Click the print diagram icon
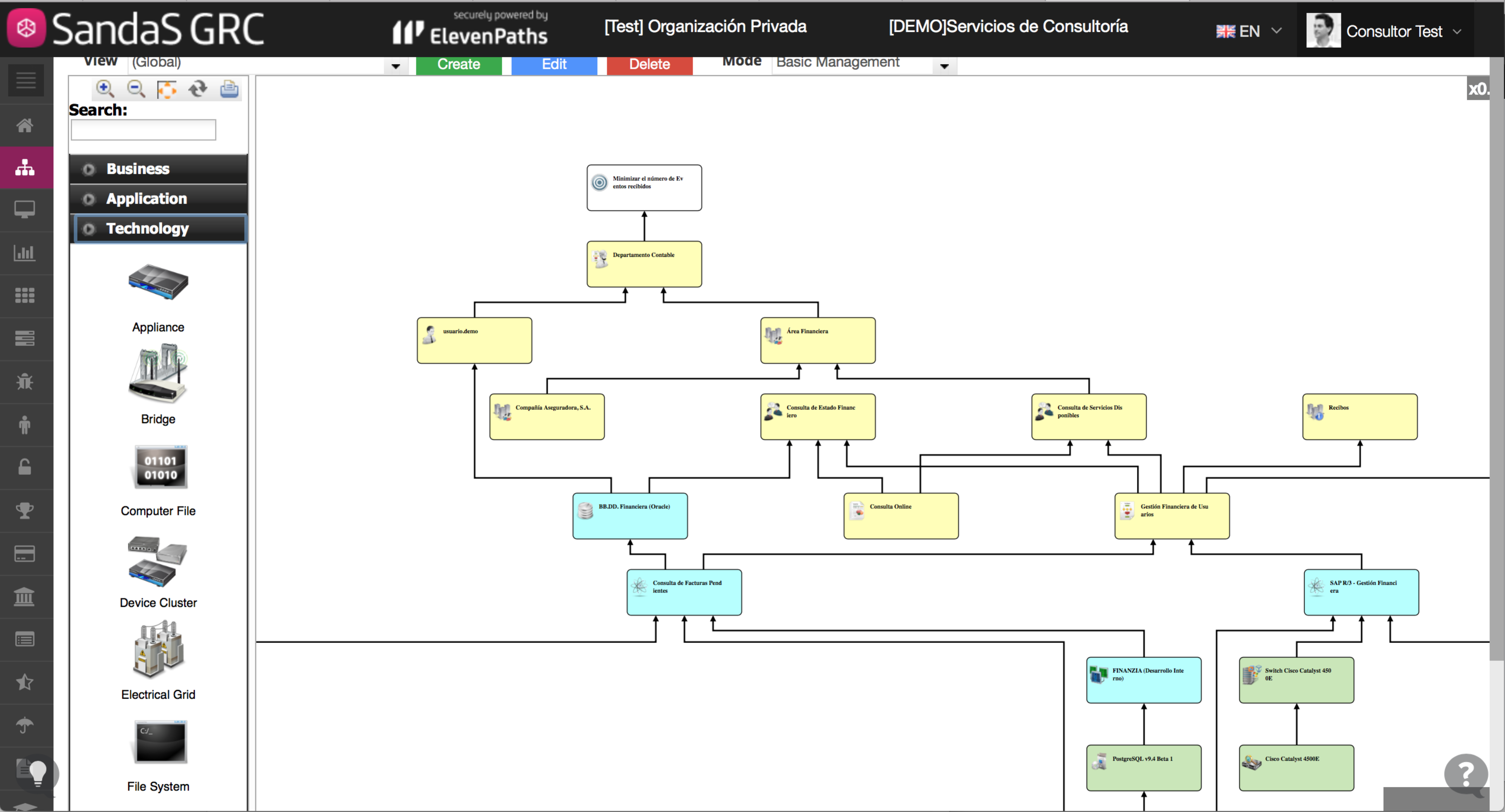 point(229,89)
